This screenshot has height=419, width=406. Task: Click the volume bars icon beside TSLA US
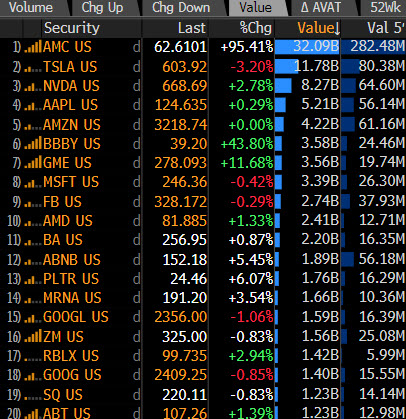tap(33, 67)
